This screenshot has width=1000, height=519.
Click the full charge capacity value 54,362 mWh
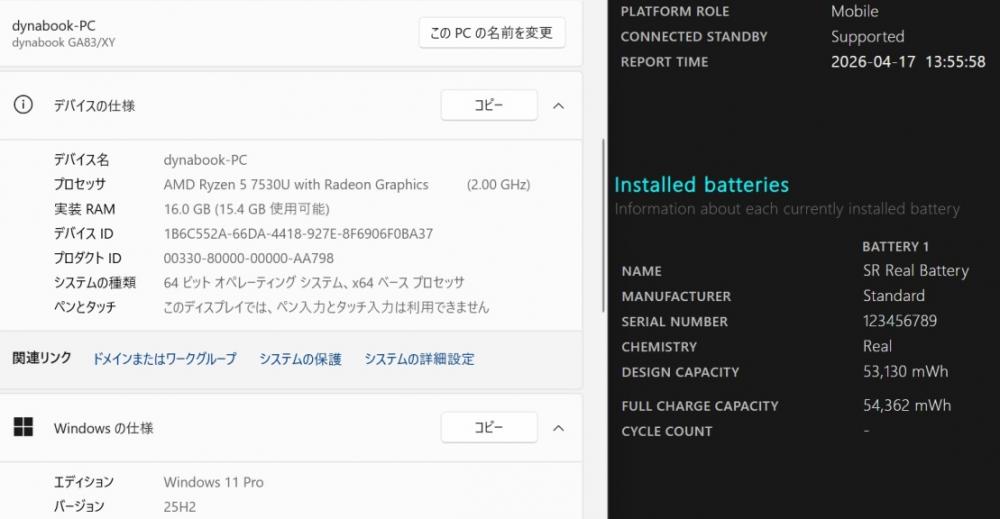click(x=906, y=406)
